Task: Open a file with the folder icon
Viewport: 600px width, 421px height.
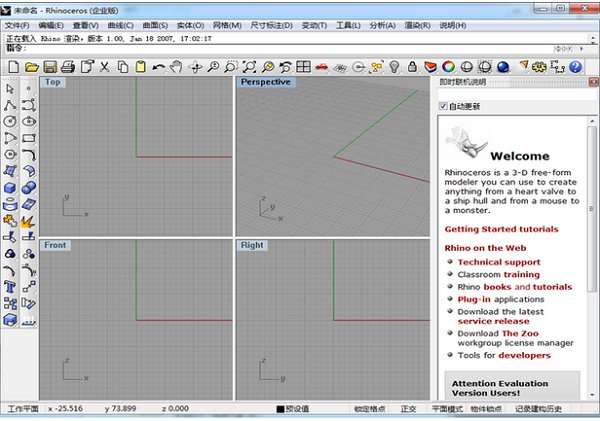Action: (x=32, y=67)
